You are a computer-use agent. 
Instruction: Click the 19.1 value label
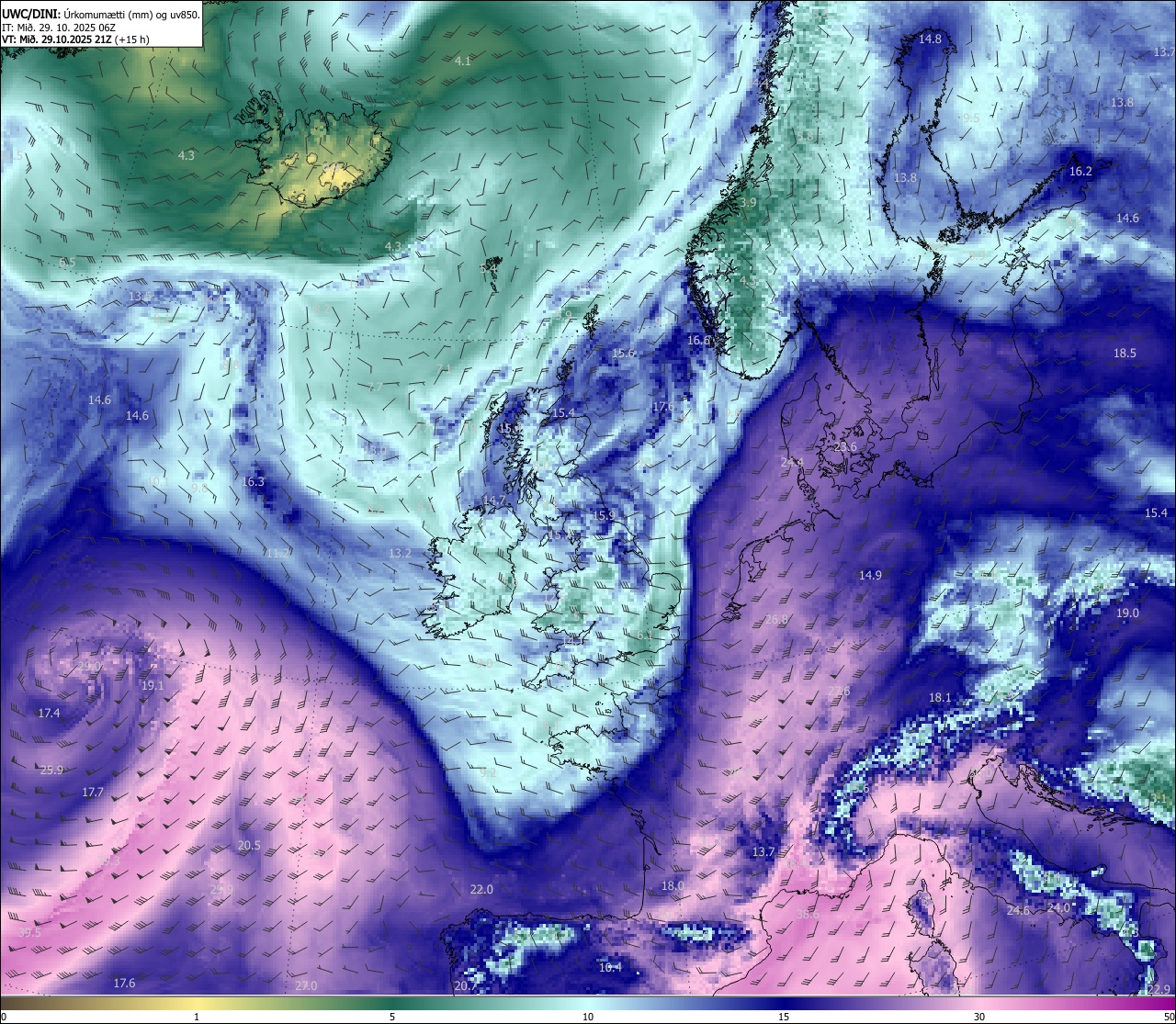(153, 686)
